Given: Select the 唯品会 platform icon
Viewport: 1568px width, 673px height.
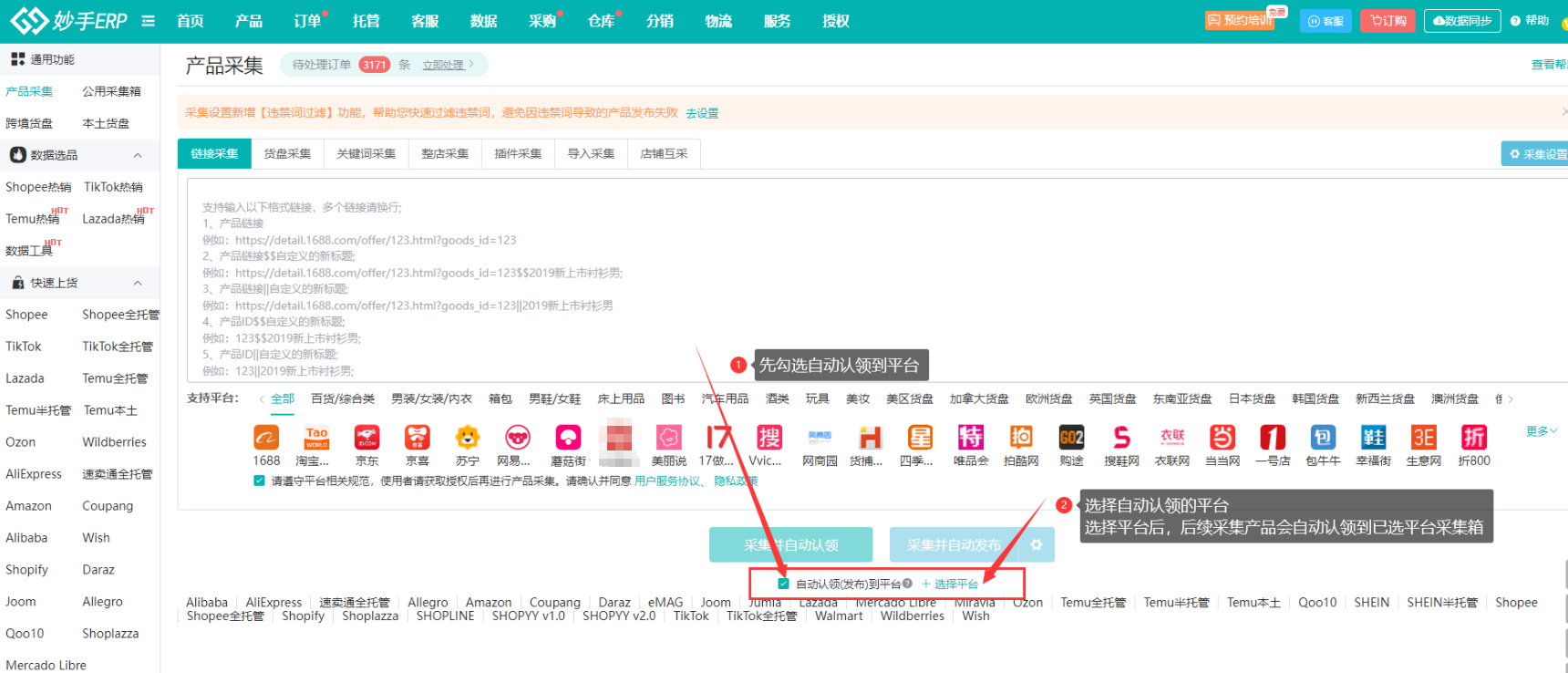Looking at the screenshot, I should [x=971, y=438].
